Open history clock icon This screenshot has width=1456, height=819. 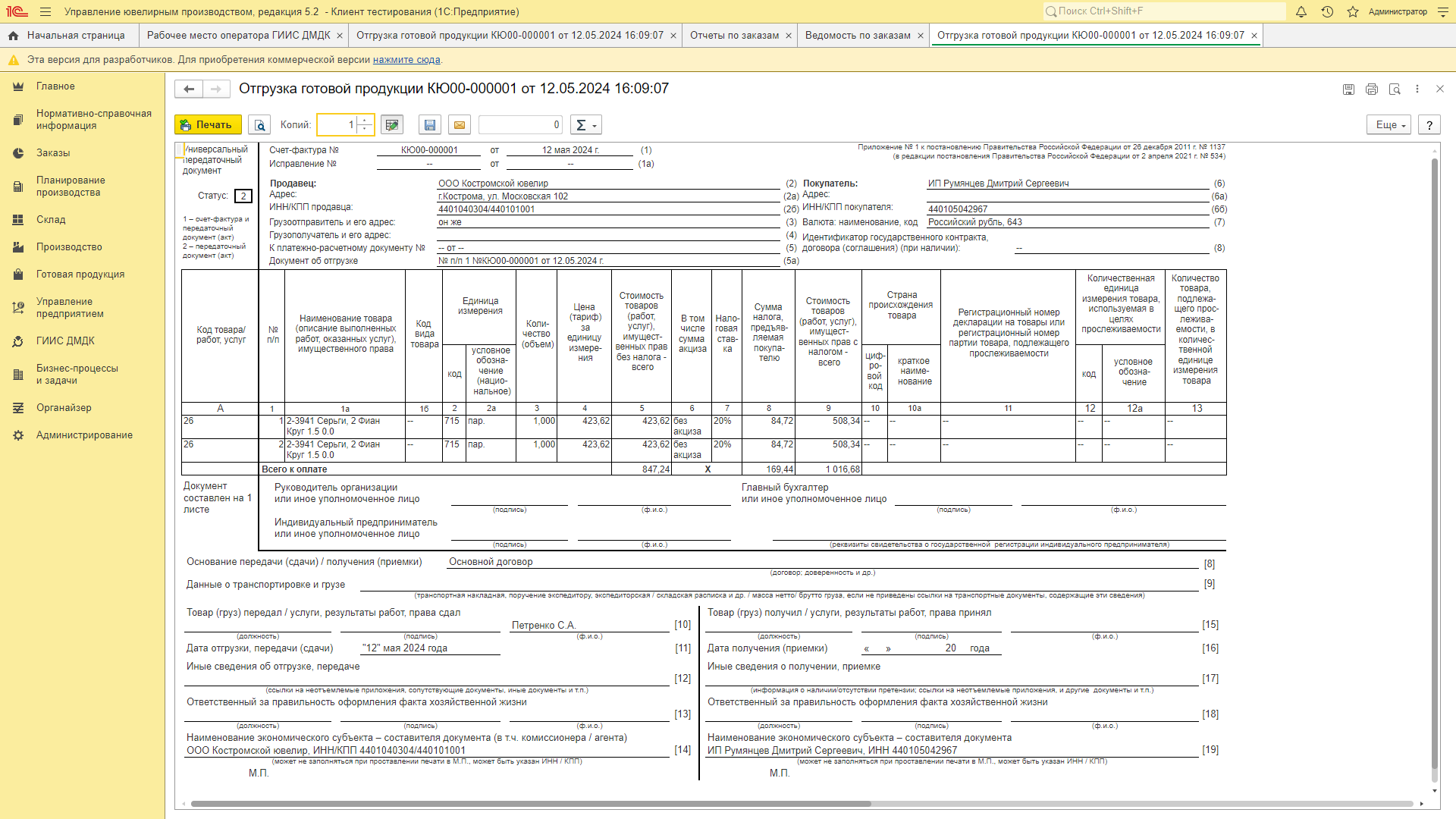[1327, 11]
